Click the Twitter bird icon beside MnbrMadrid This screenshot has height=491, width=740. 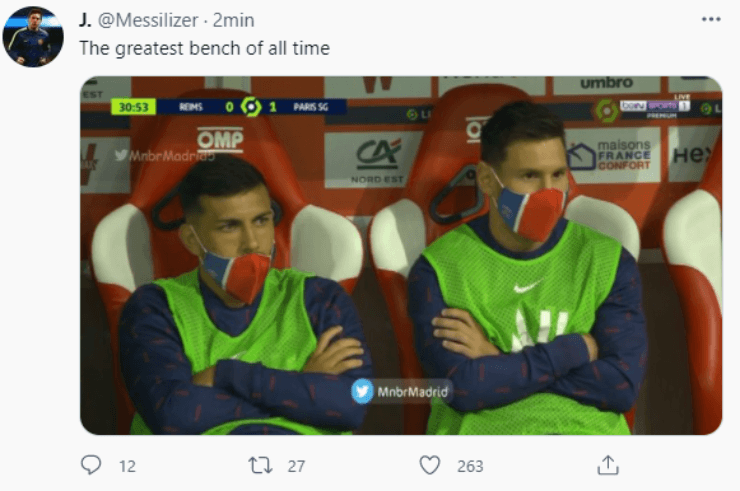[x=362, y=391]
